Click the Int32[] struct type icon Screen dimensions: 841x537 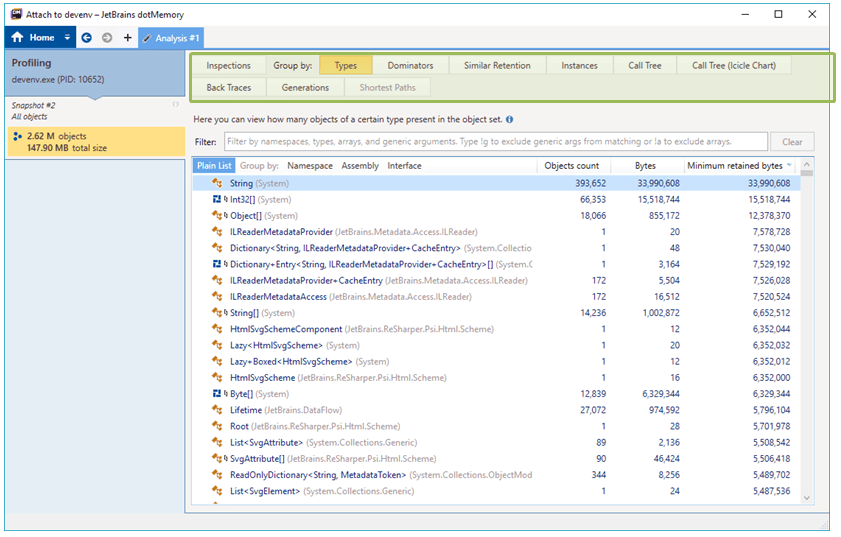click(217, 199)
